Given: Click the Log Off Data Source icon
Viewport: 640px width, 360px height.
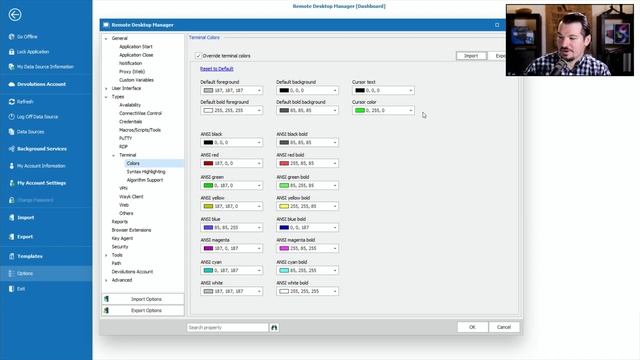Looking at the screenshot, I should pos(11,117).
